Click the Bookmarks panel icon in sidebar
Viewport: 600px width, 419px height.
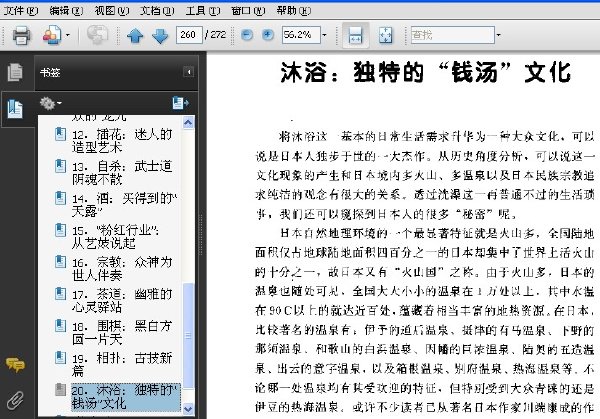click(x=15, y=109)
